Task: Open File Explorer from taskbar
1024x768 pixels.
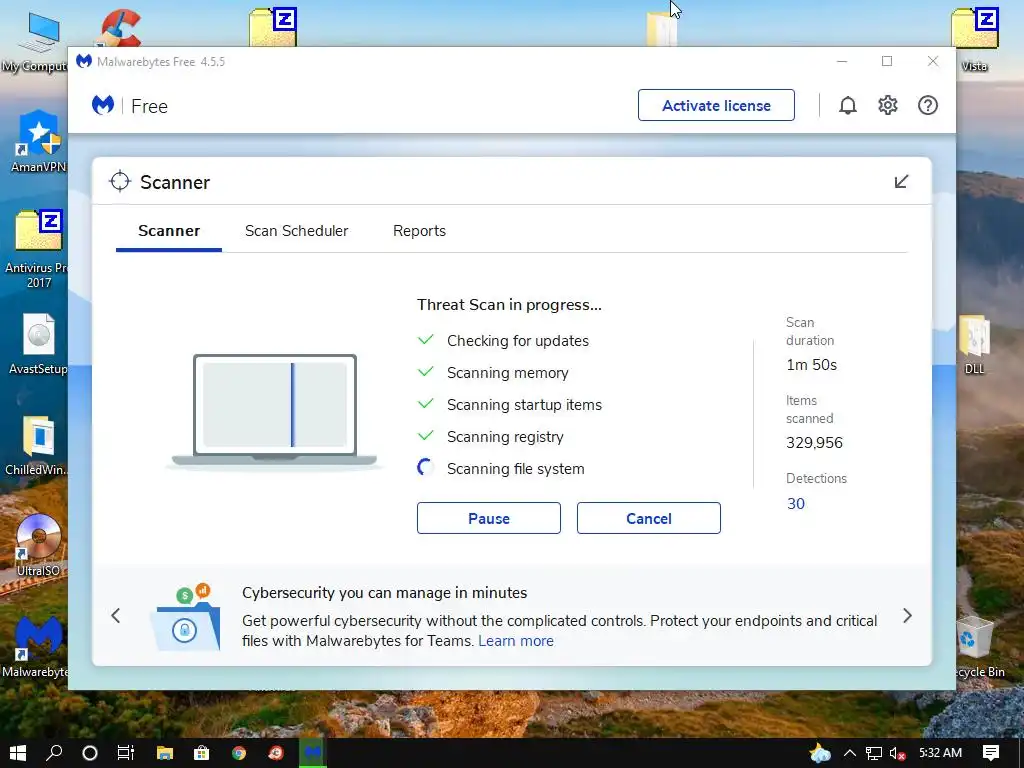Action: 165,753
